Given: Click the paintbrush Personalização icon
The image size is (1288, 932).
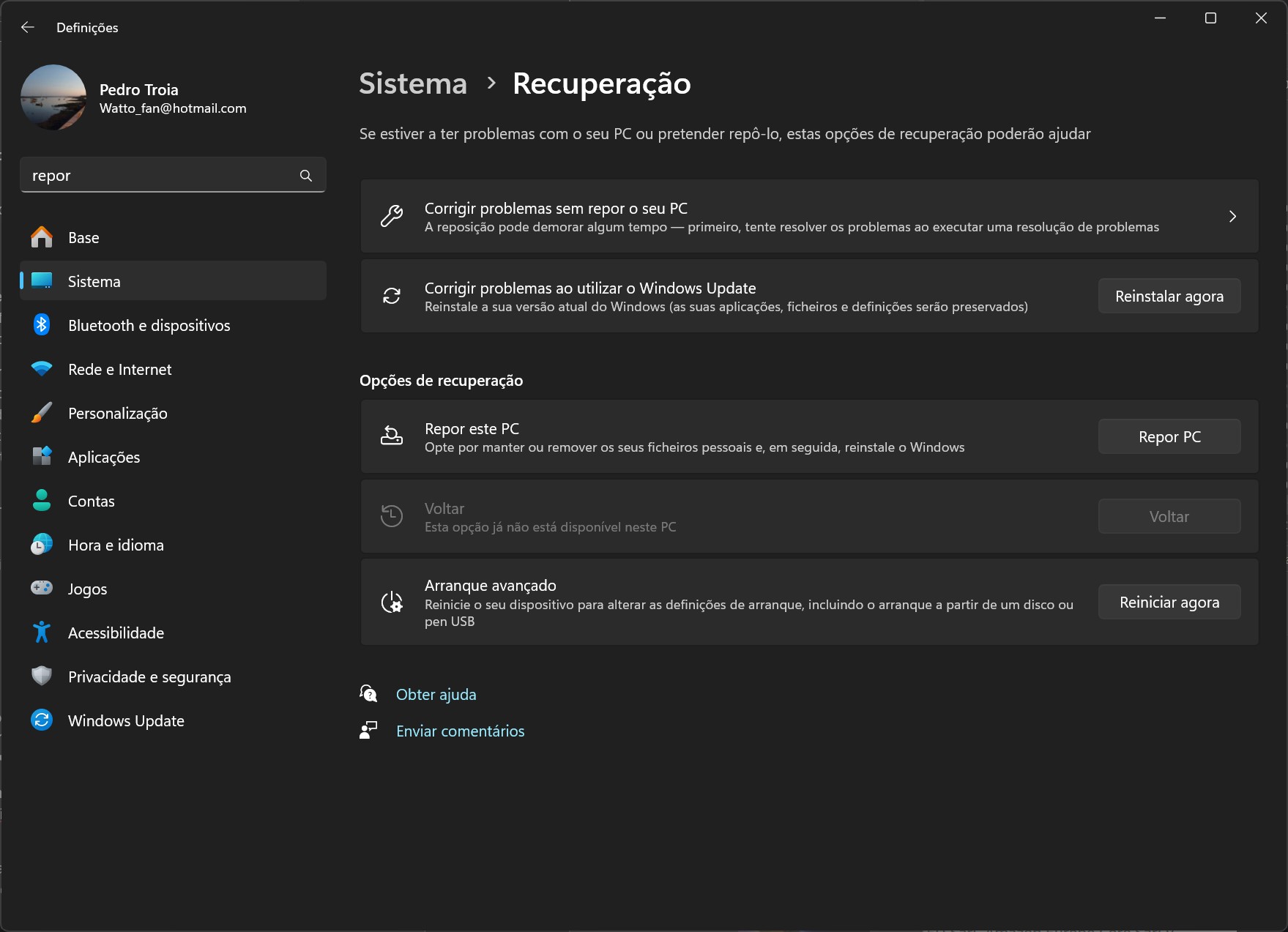Looking at the screenshot, I should [42, 413].
